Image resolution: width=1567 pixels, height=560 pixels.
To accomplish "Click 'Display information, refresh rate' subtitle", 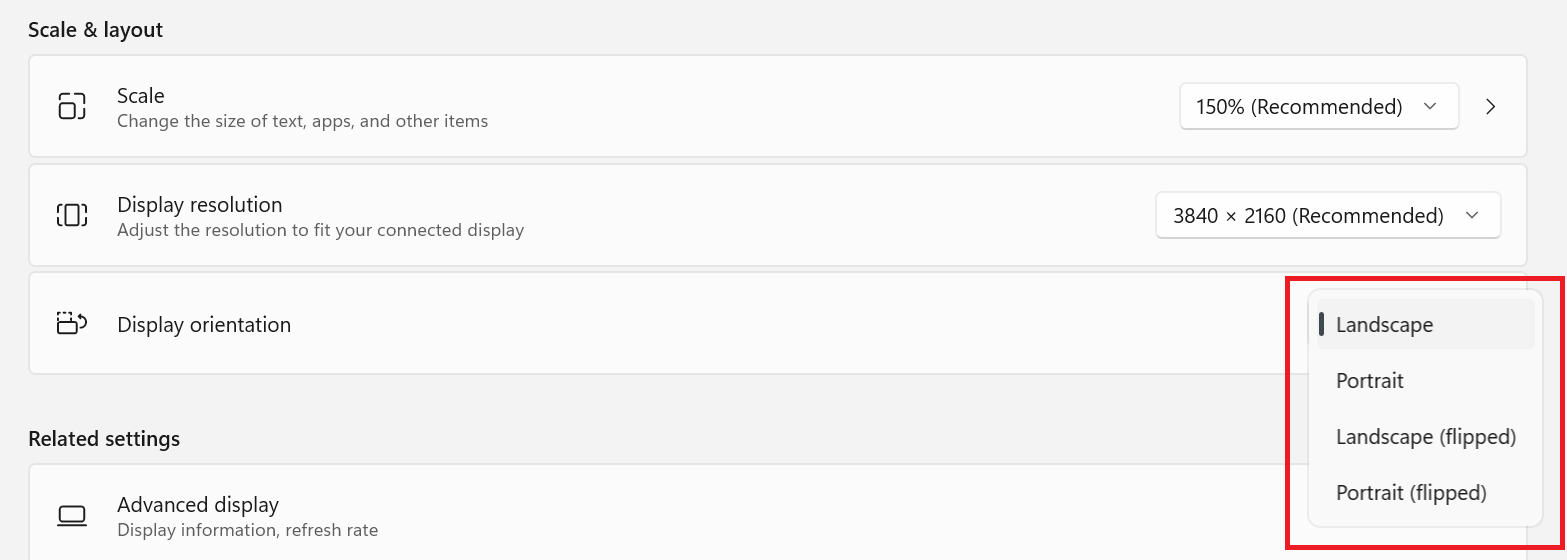I will (x=247, y=530).
